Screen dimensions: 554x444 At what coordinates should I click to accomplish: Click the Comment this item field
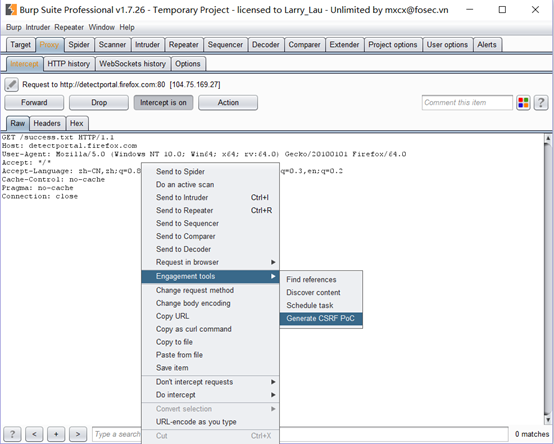tap(467, 103)
